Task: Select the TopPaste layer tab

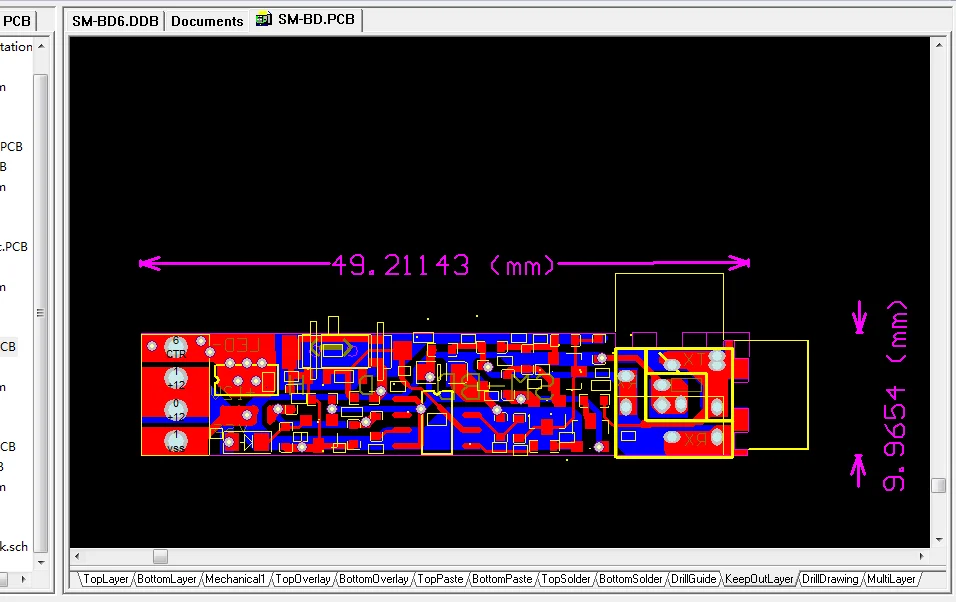Action: [440, 579]
